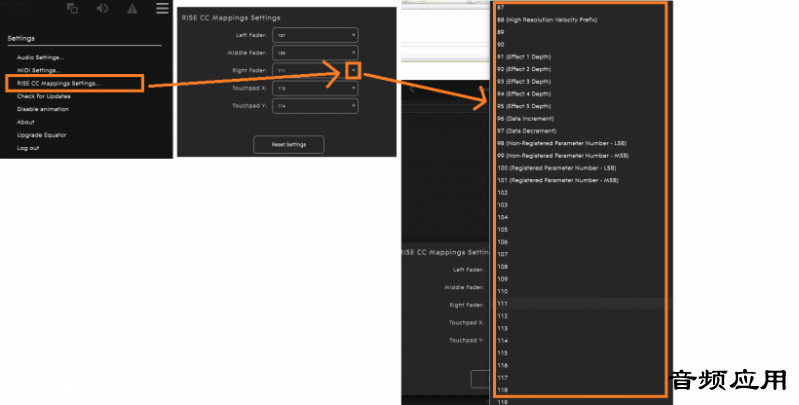This screenshot has width=799, height=405.
Task: Click the overlapping windows icon
Action: (x=72, y=9)
